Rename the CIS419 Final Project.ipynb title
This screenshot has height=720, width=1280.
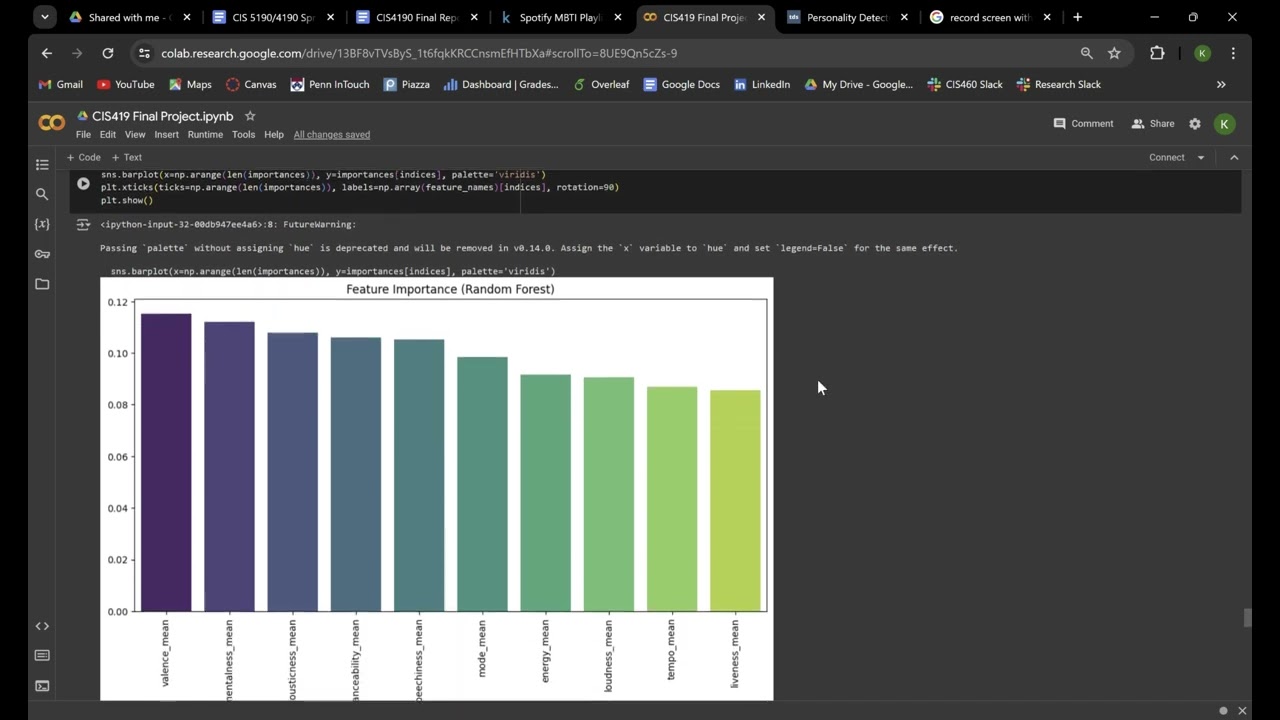163,116
